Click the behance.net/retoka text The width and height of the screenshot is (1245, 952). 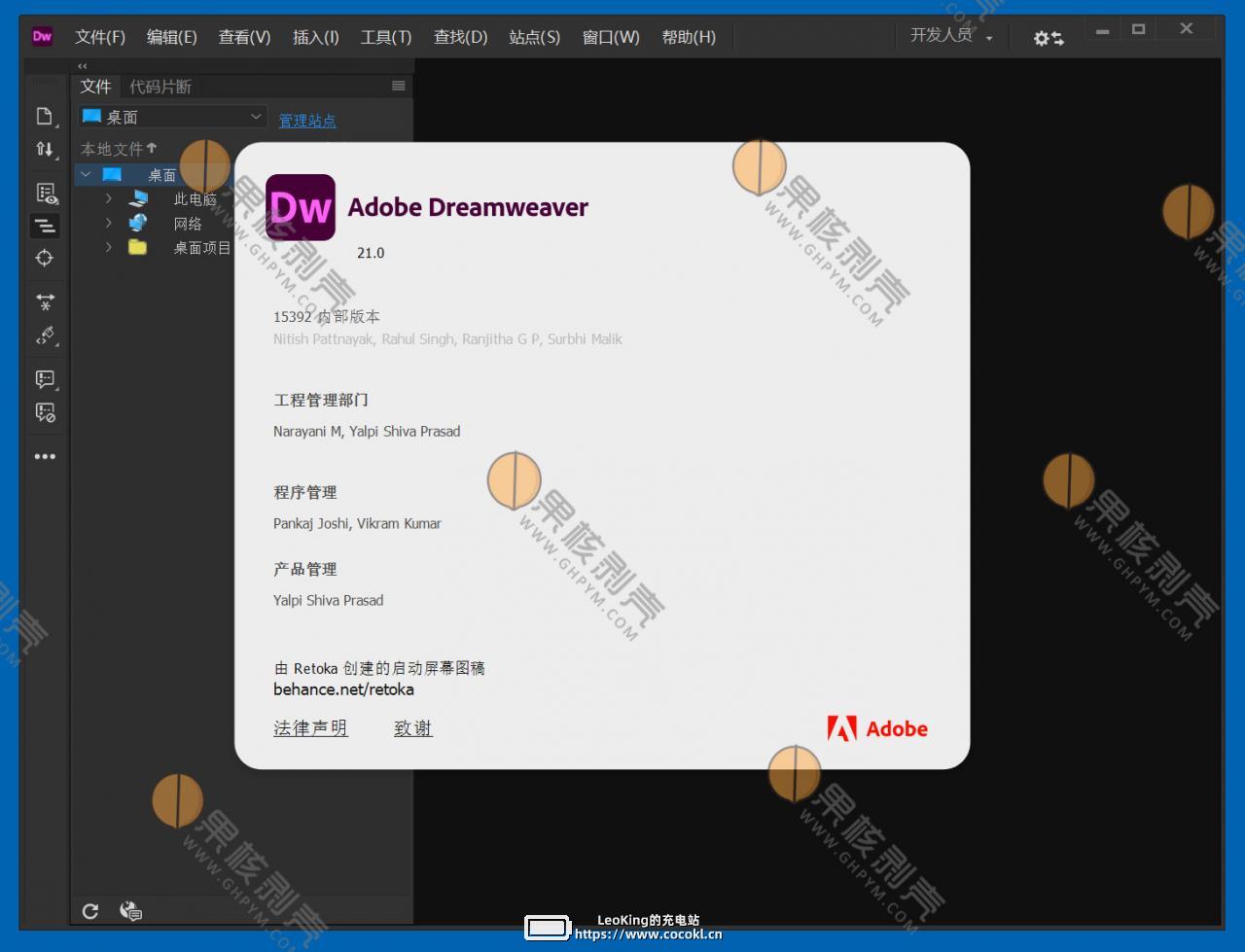click(343, 689)
